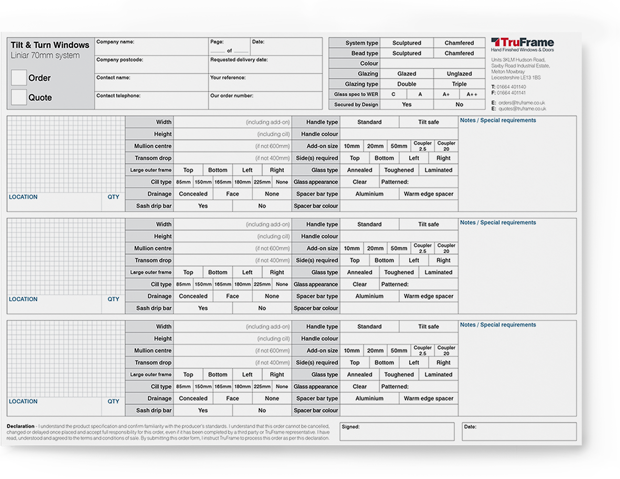Screen dimensions: 620x479
Task: Click the quotes@truframe.co.uk email address
Action: tap(522, 108)
